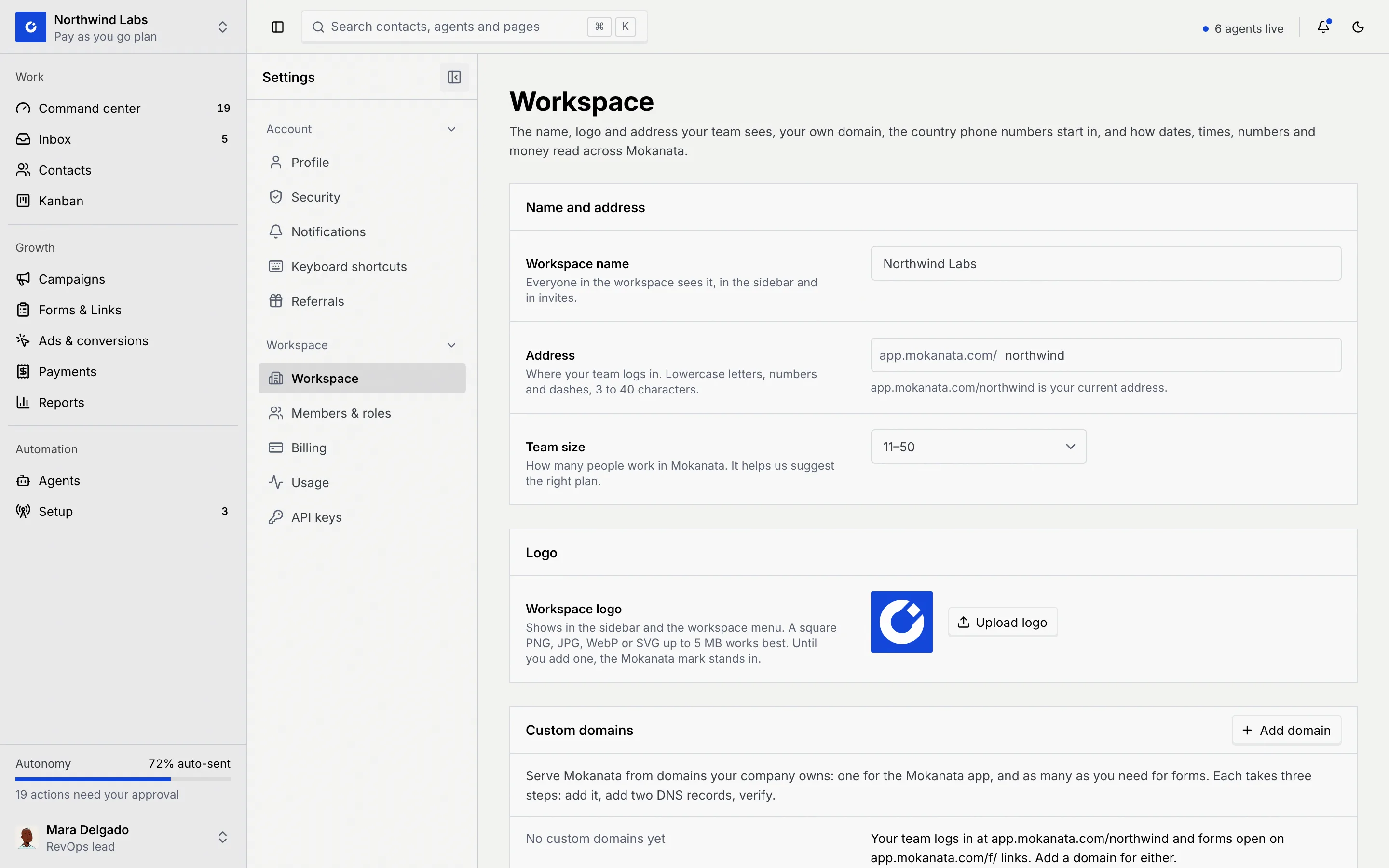Screen dimensions: 1389x868
Task: Click the Autonomy progress bar
Action: click(x=123, y=779)
